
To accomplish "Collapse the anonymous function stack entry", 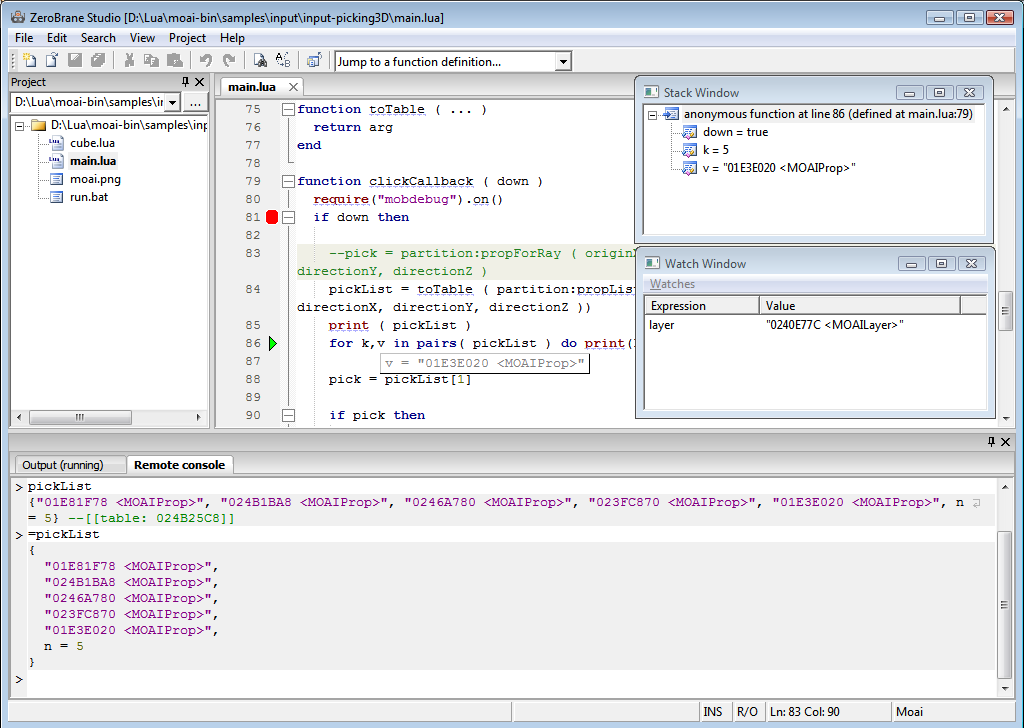I will click(652, 115).
